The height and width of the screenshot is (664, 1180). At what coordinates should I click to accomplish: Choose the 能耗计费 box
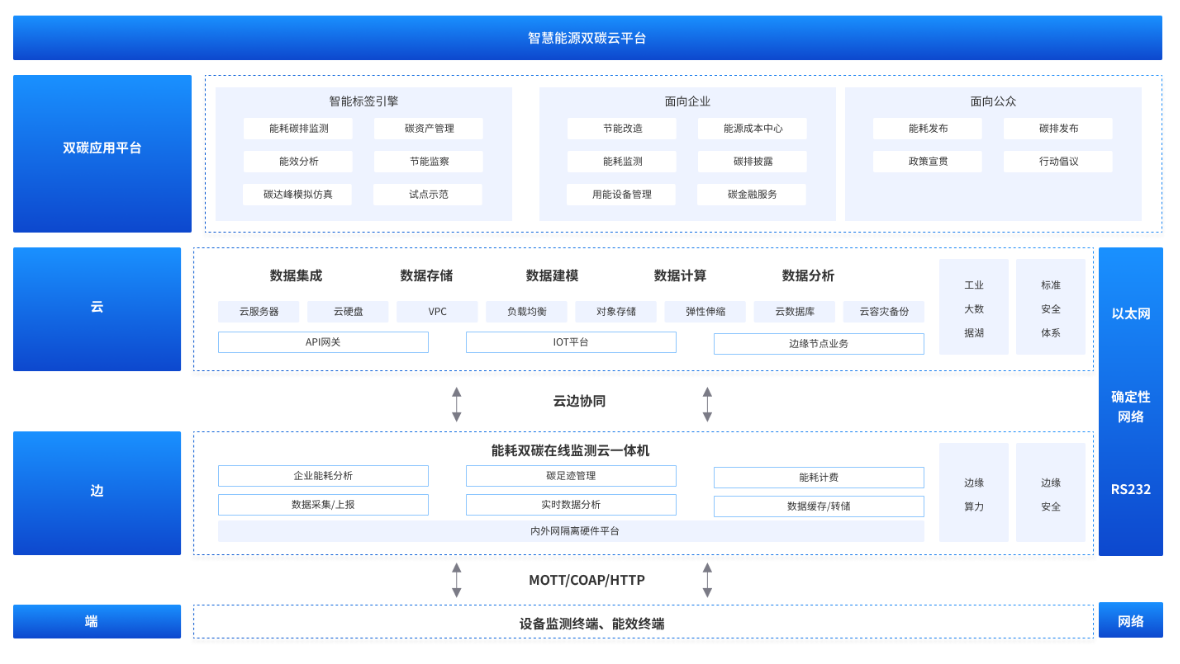(819, 477)
